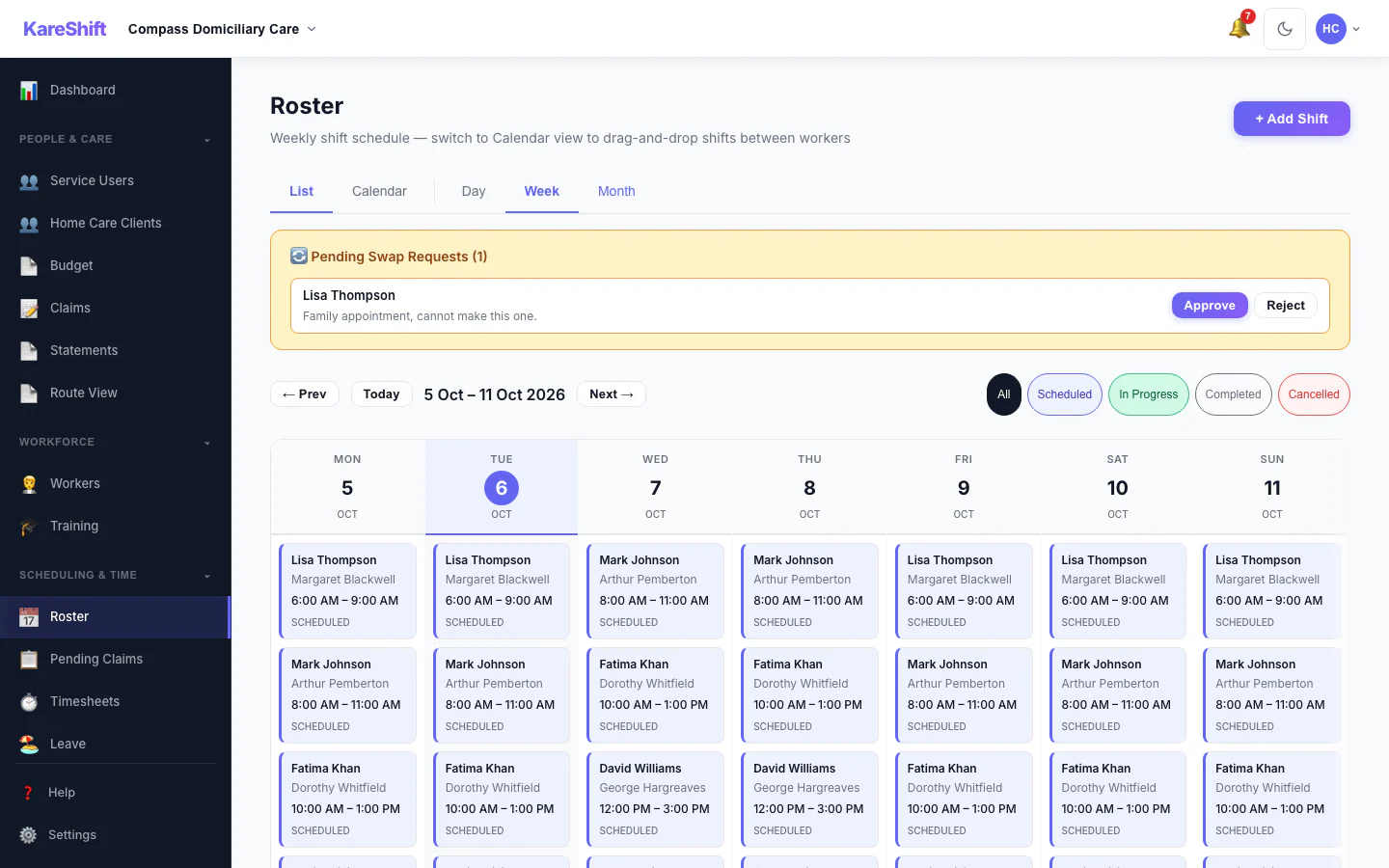The image size is (1389, 868).
Task: Select the Month view tab
Action: tap(616, 192)
